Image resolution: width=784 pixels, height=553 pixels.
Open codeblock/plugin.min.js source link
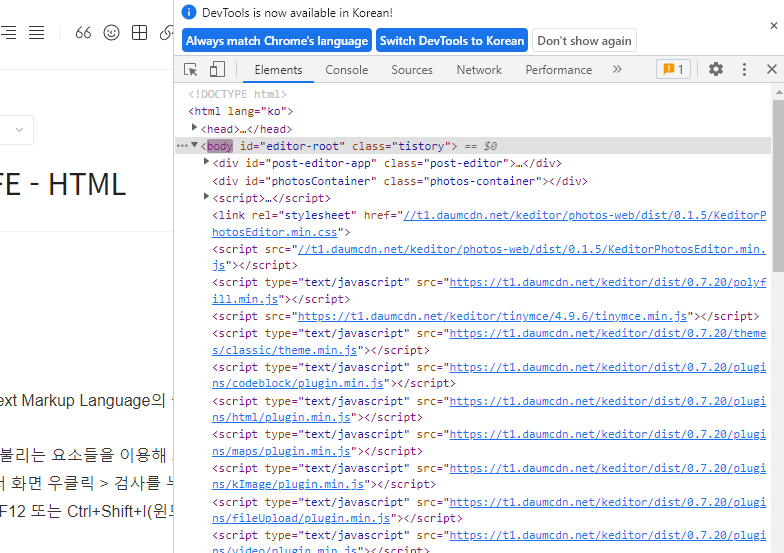(x=489, y=375)
